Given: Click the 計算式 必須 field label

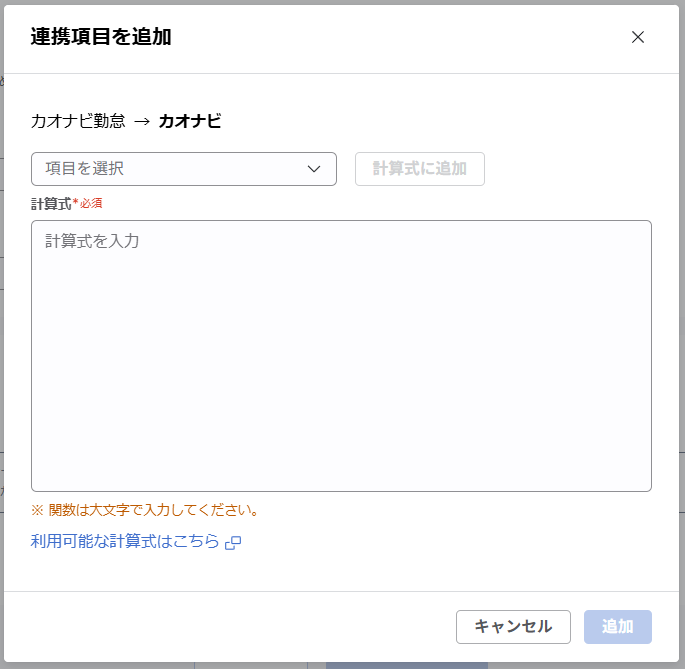Looking at the screenshot, I should pos(66,204).
